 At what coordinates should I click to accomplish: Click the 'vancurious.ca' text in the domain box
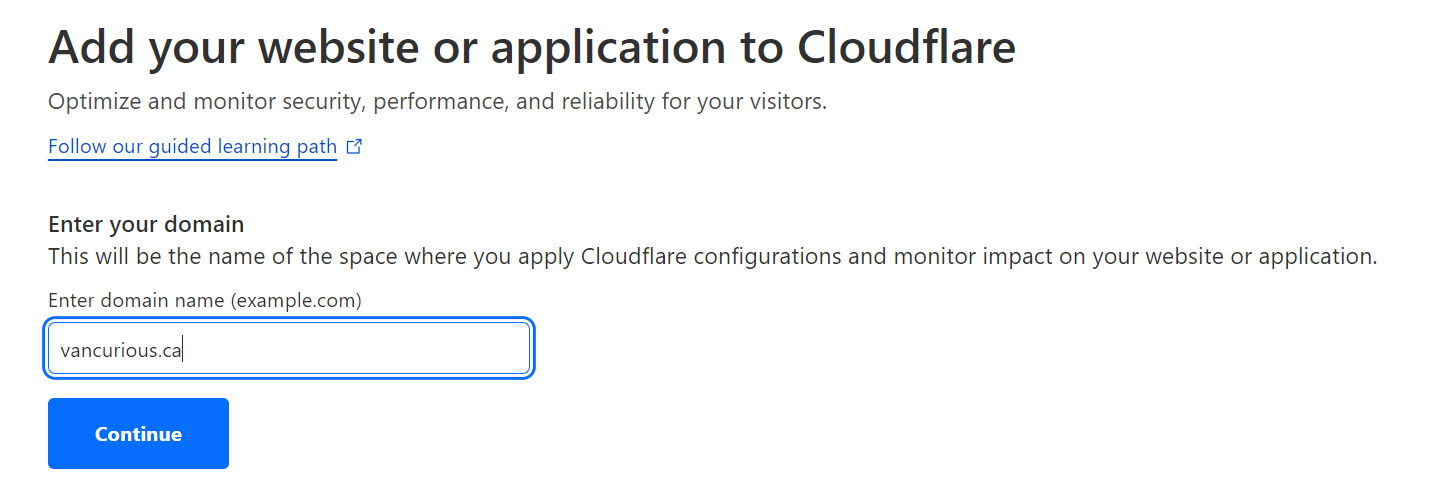pyautogui.click(x=120, y=350)
